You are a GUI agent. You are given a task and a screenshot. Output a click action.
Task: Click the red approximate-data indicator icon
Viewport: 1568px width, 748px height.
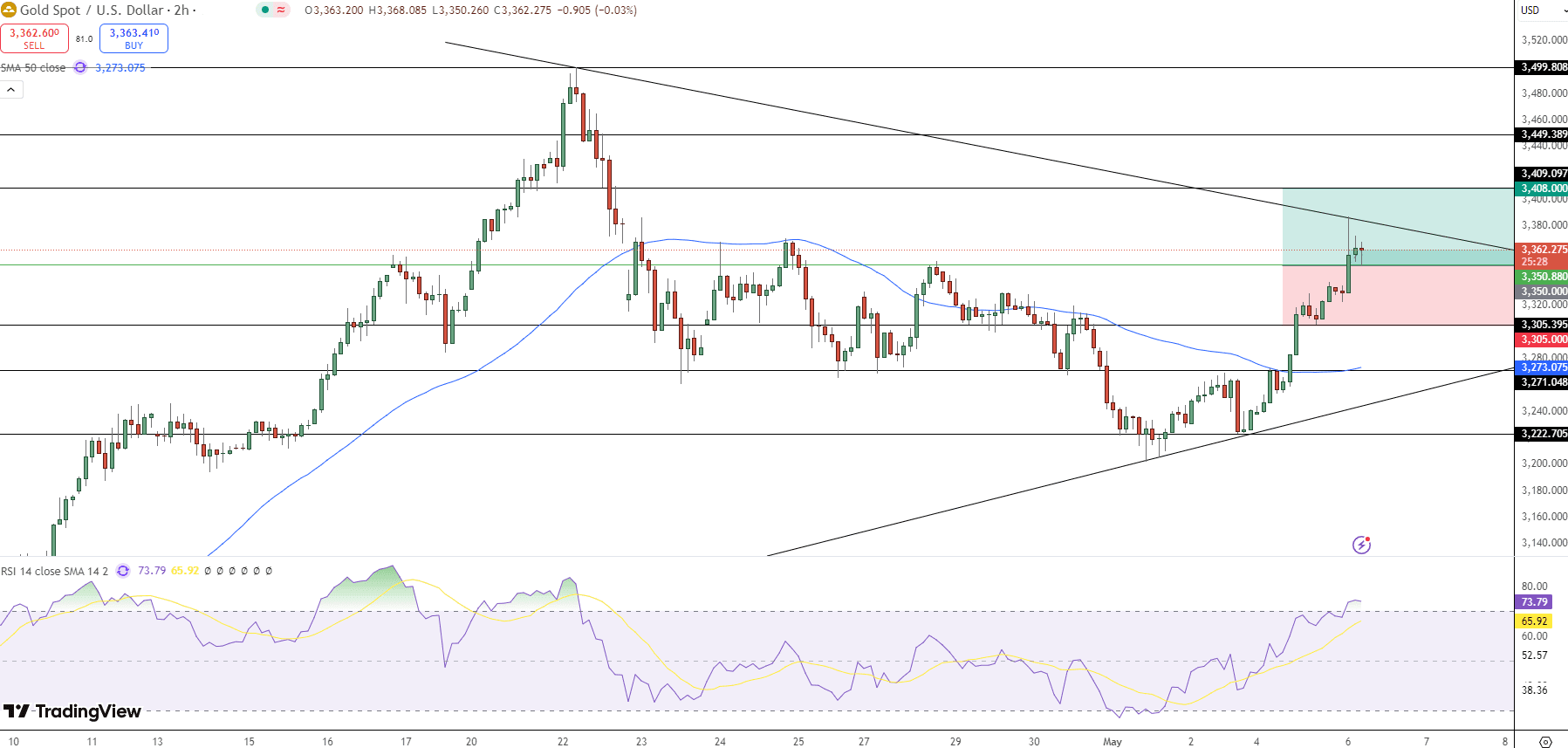click(281, 10)
